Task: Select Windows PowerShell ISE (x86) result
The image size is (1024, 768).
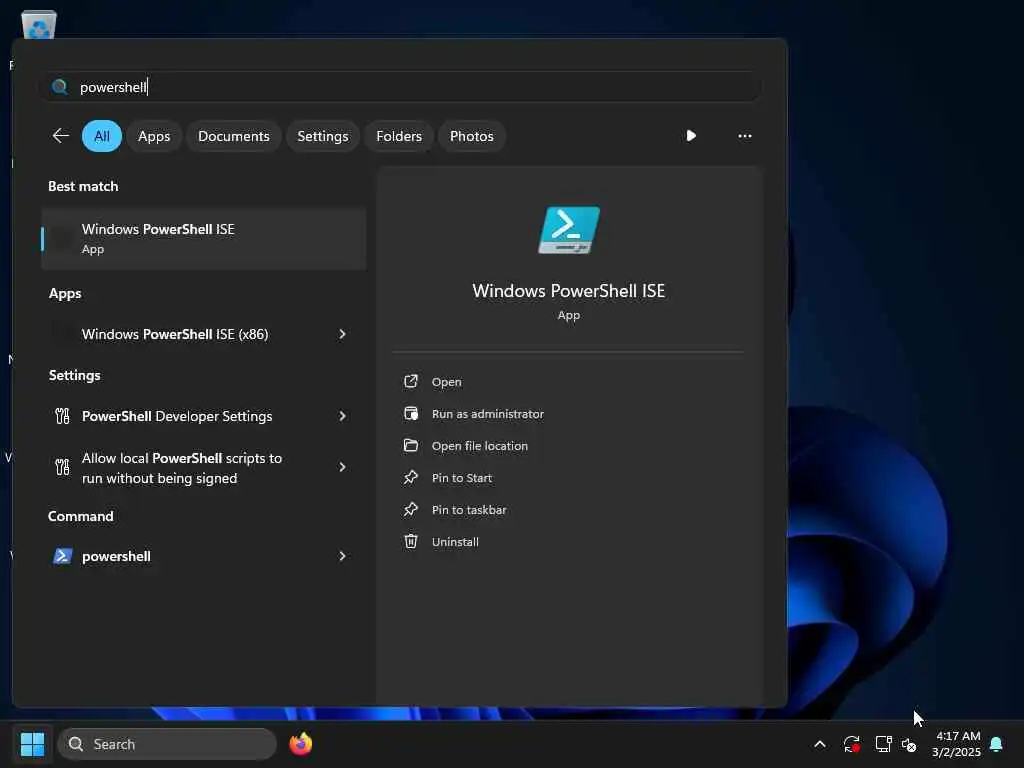Action: 174,334
